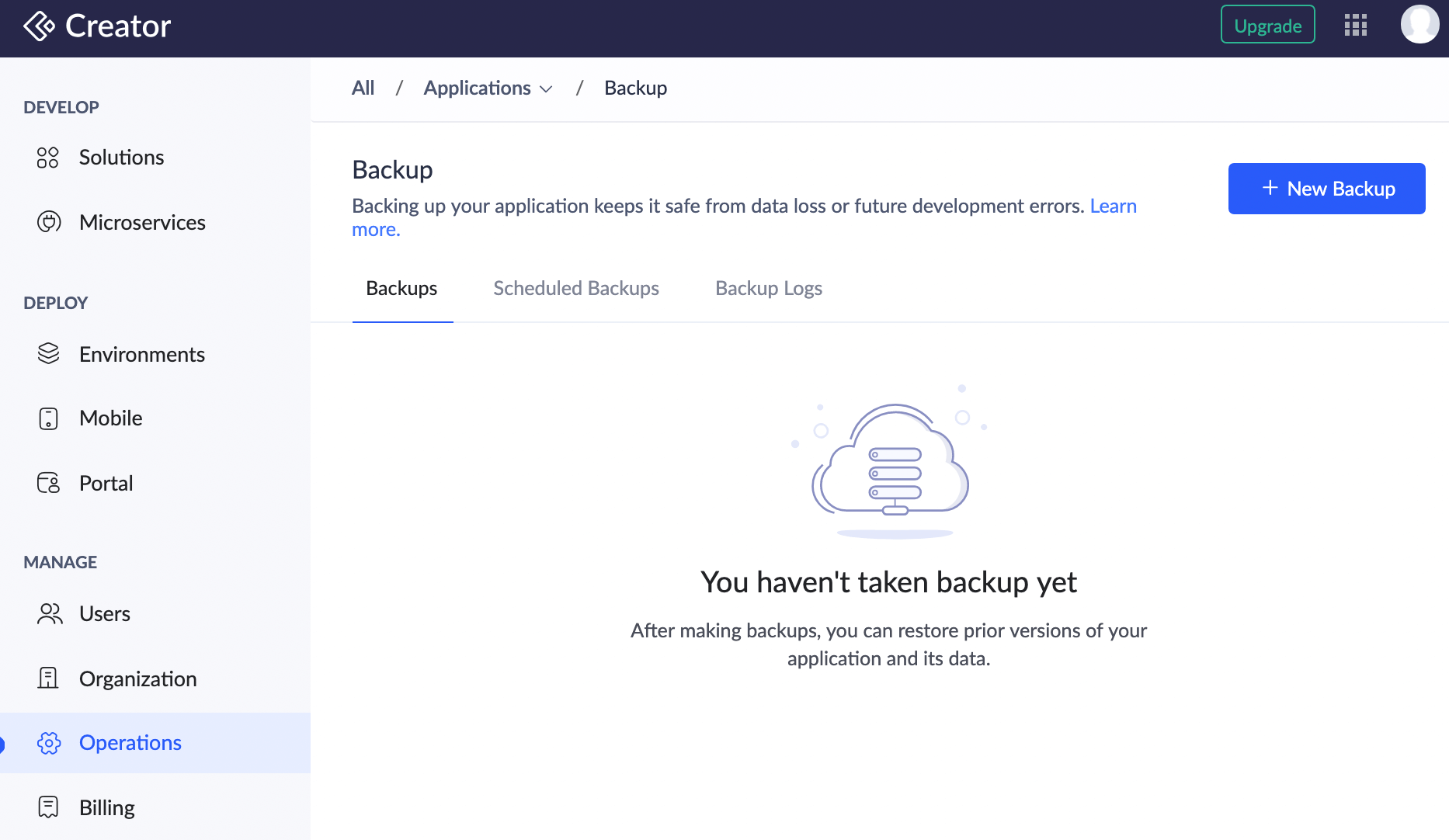Viewport: 1449px width, 840px height.
Task: Click the Portal icon in sidebar
Action: (48, 483)
